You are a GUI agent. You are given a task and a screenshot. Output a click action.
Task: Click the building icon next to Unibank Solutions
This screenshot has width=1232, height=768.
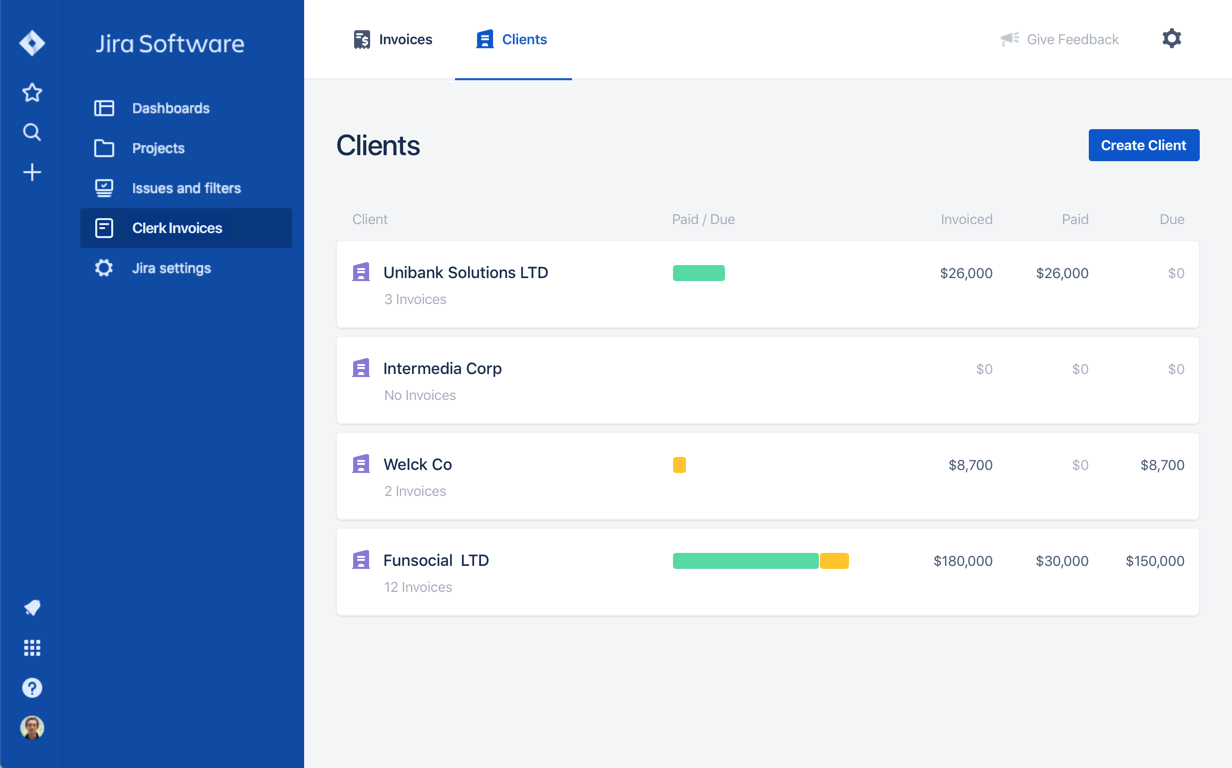361,272
